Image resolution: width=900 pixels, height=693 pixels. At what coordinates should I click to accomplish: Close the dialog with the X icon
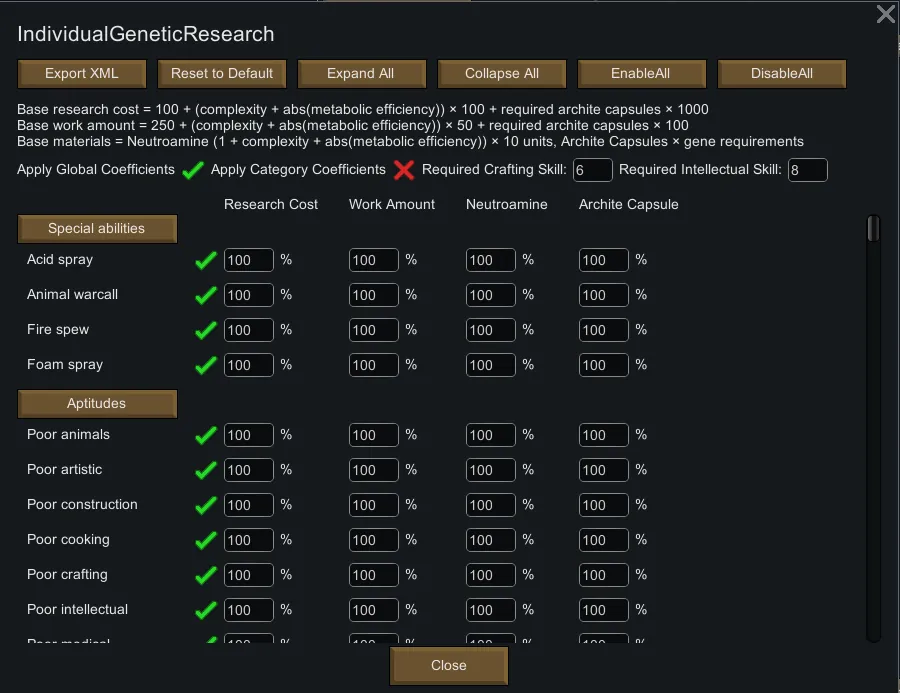point(885,14)
